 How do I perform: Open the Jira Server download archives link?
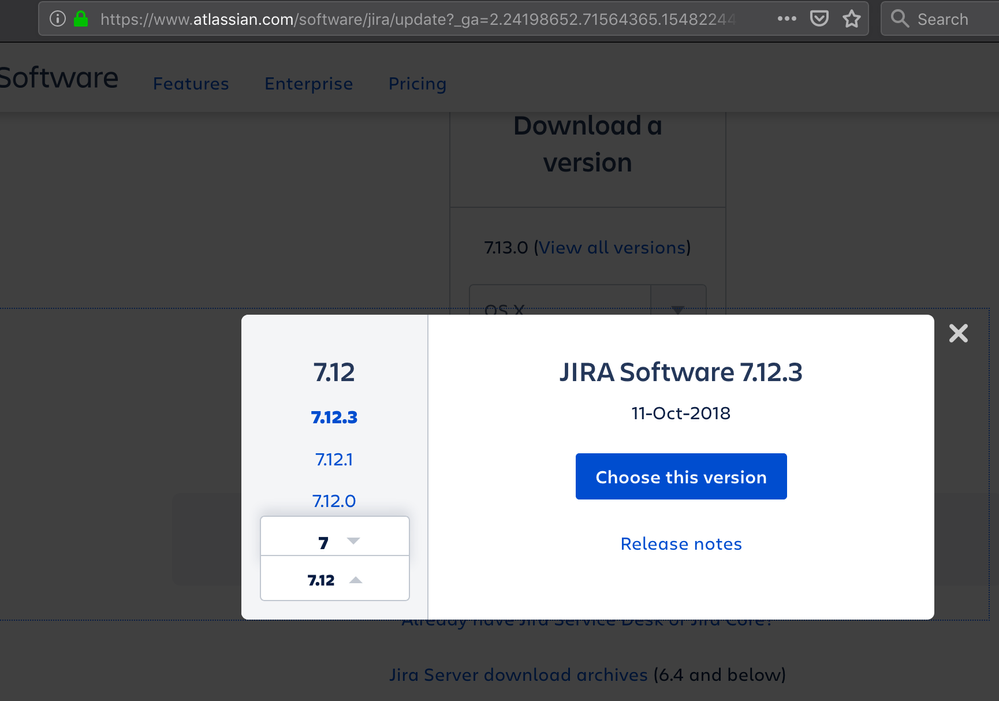[518, 675]
